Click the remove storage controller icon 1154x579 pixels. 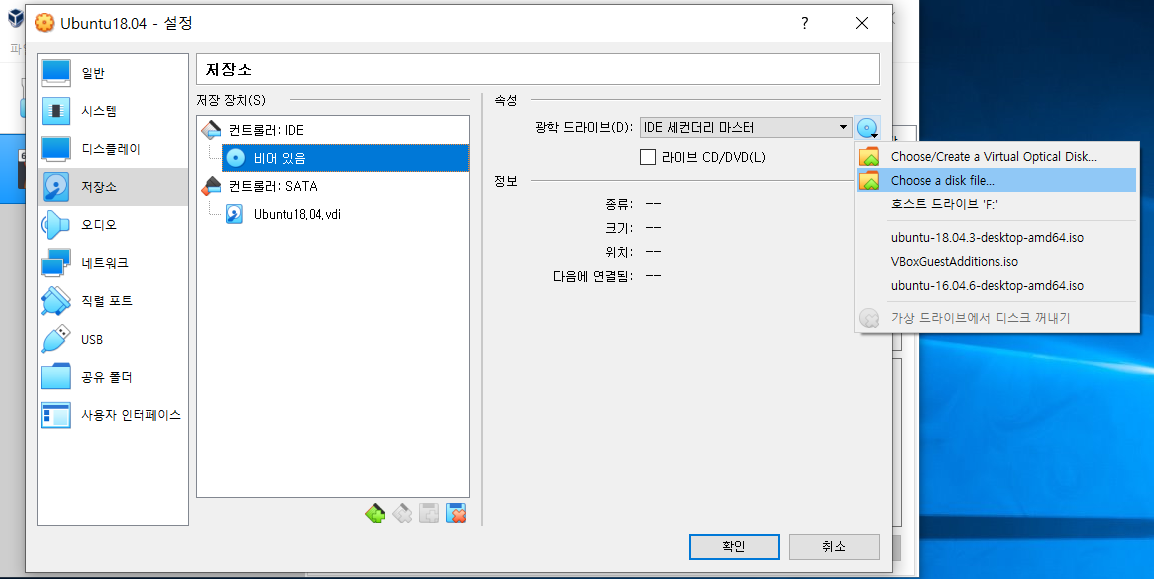click(x=402, y=513)
